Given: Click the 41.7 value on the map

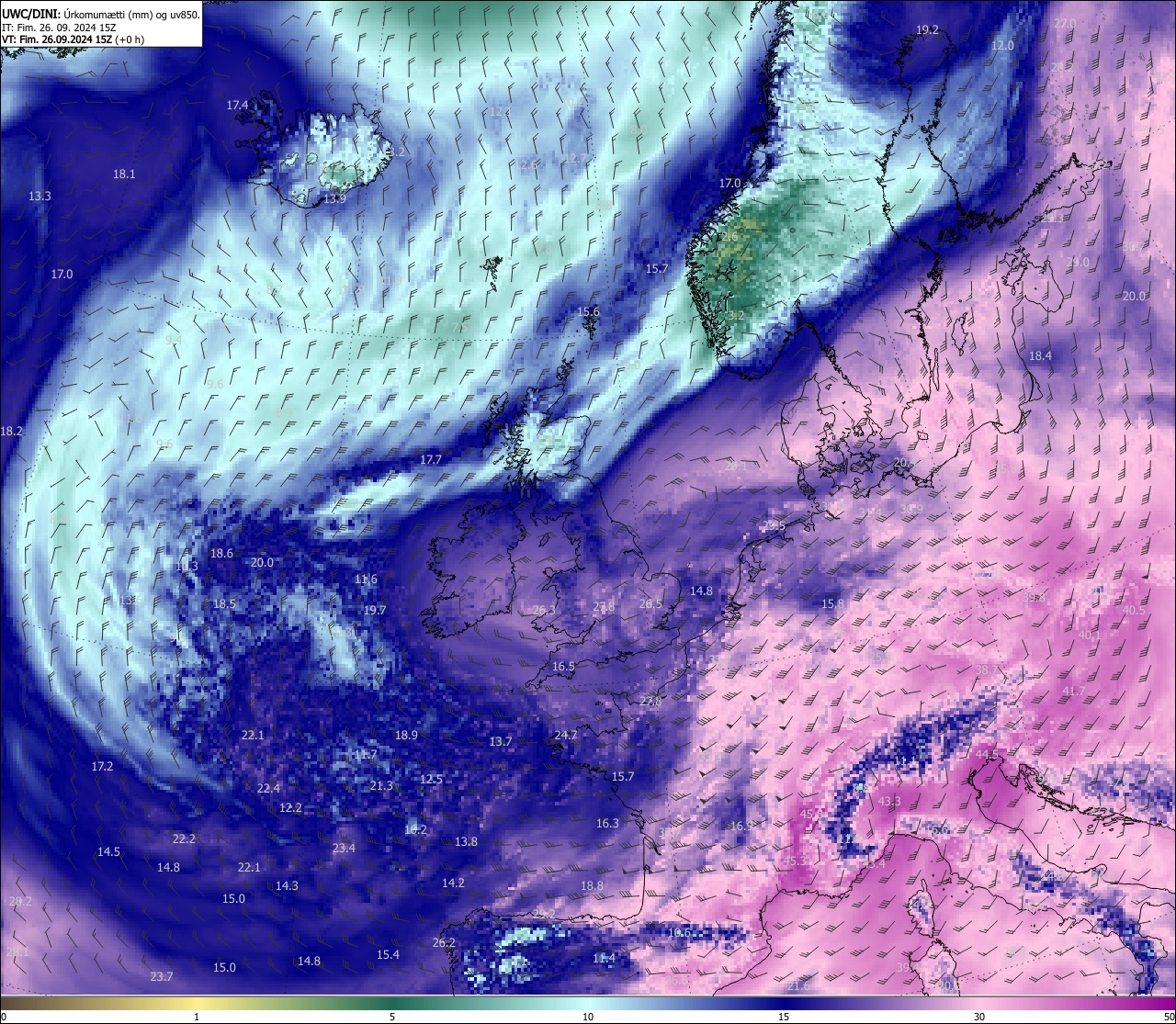Looking at the screenshot, I should [1073, 692].
